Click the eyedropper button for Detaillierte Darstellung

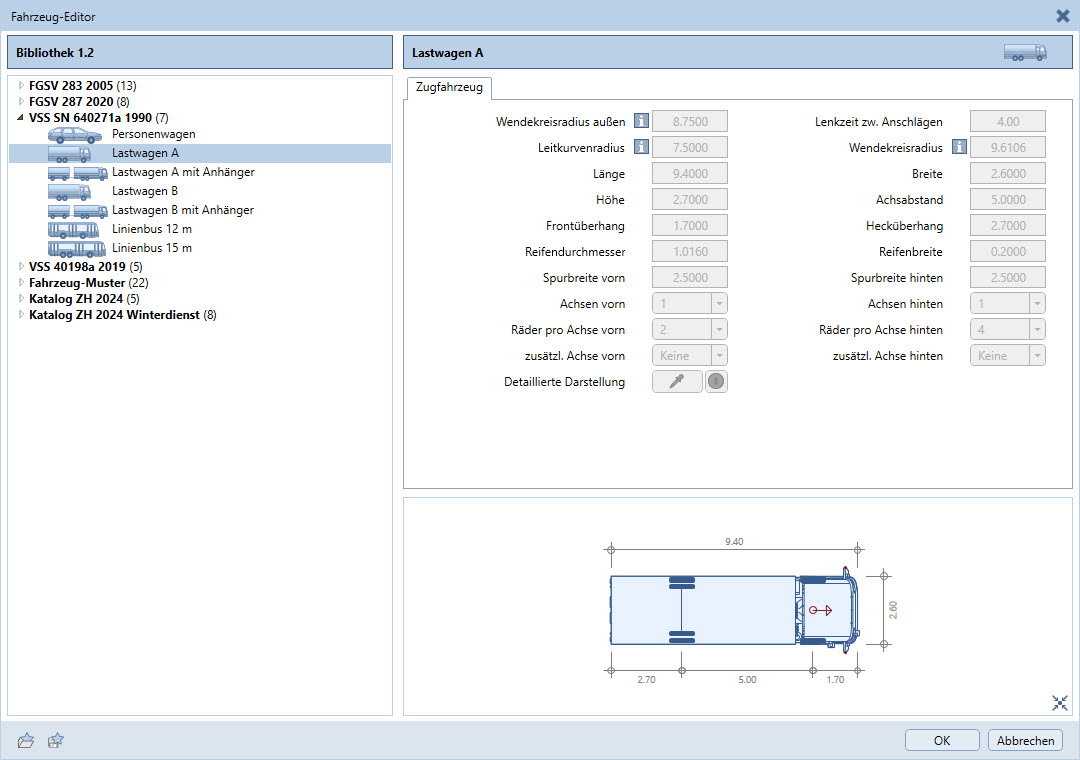click(677, 382)
